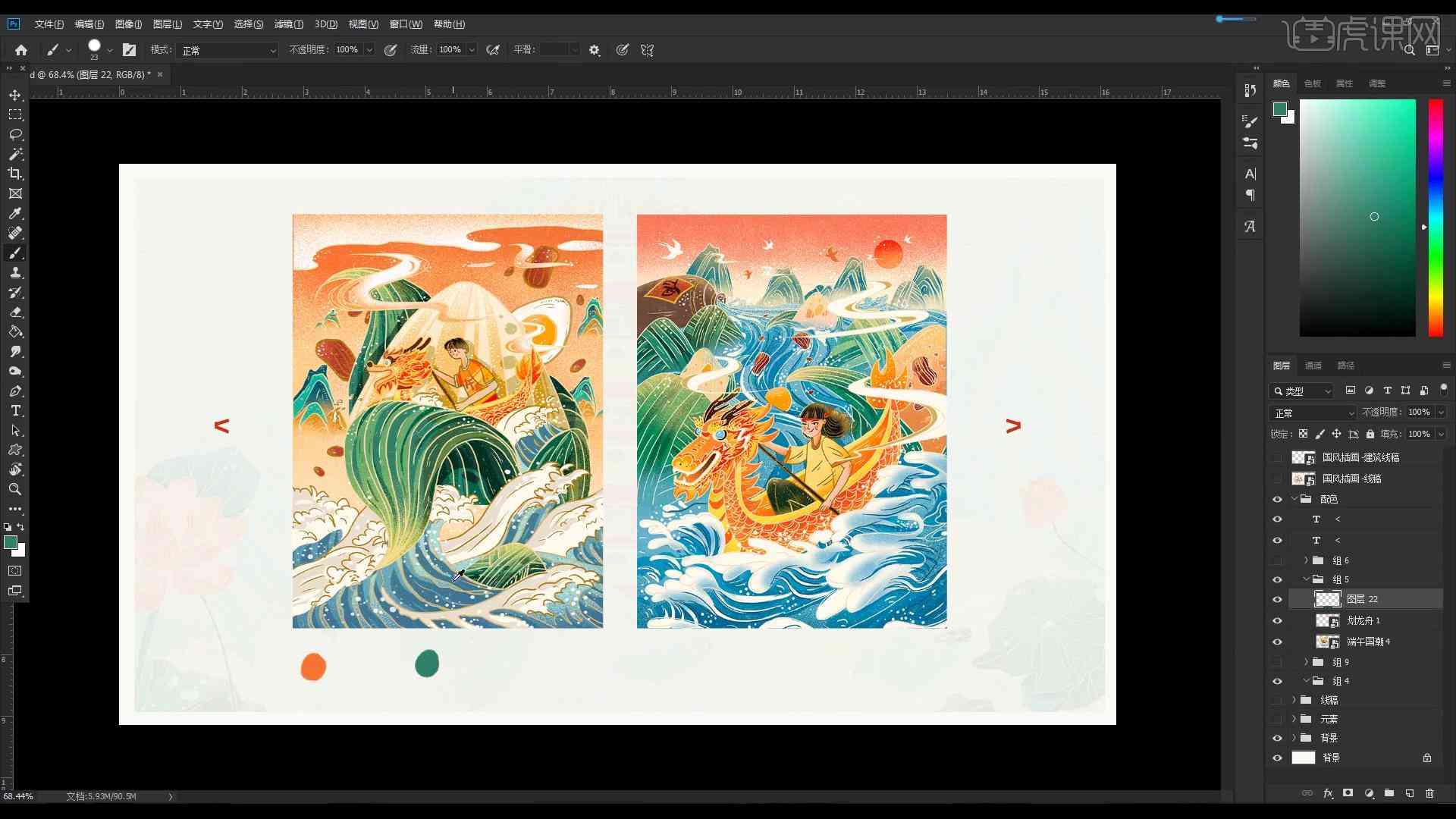Toggle the layer filter switch
Image resolution: width=1456 pixels, height=819 pixels.
coord(1443,389)
